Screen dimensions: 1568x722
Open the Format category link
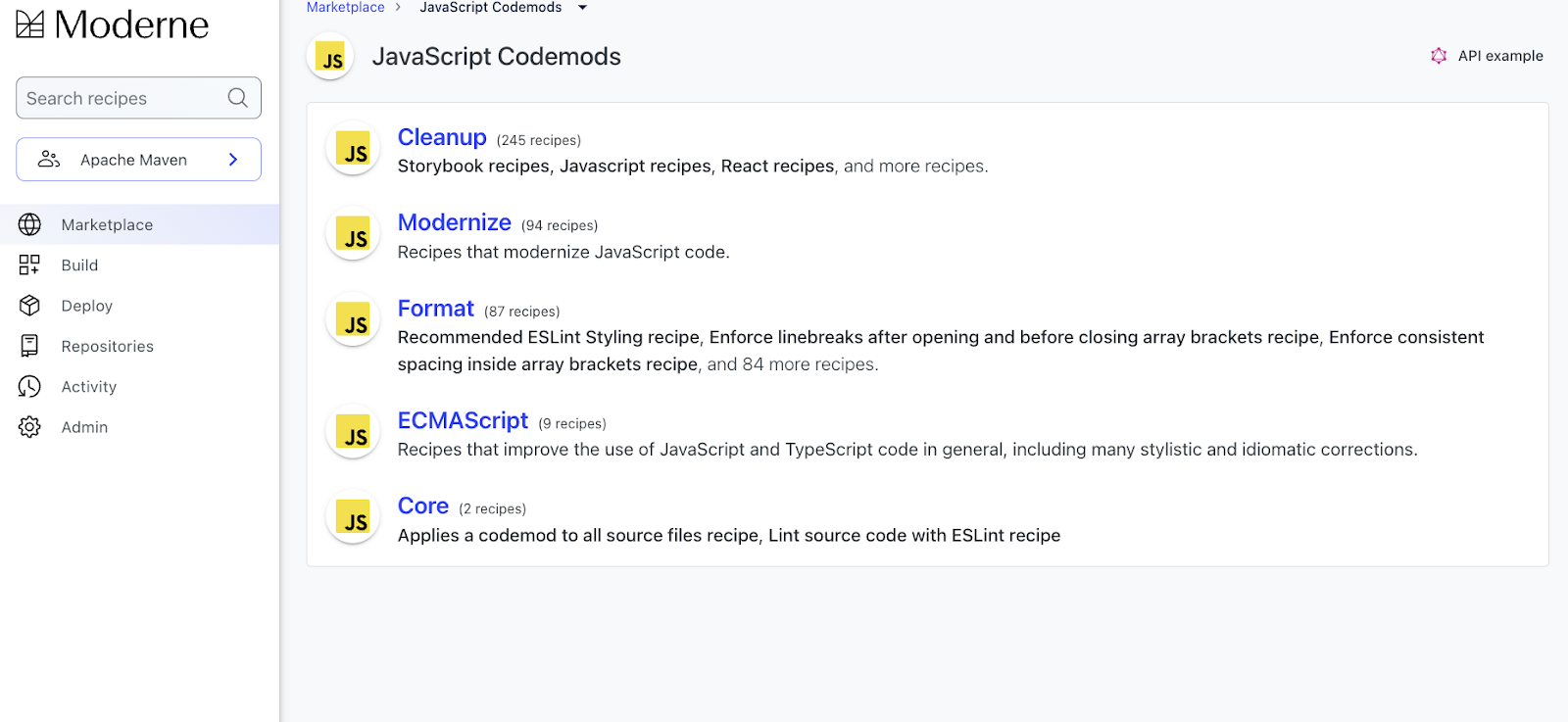435,309
